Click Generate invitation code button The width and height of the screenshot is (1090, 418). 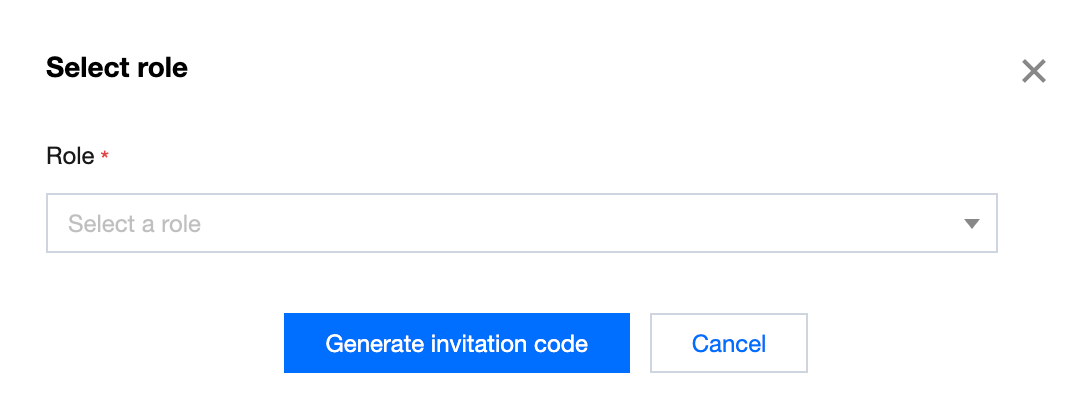pyautogui.click(x=456, y=343)
